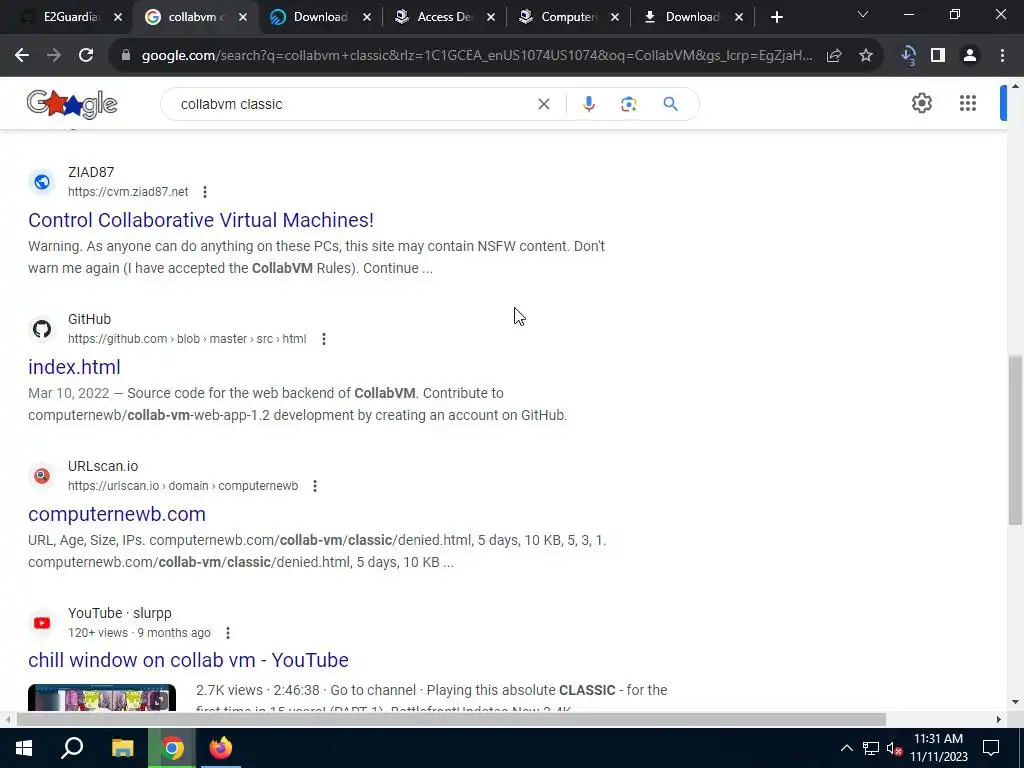1024x768 pixels.
Task: Open more options for URLscan.io result
Action: 315,486
